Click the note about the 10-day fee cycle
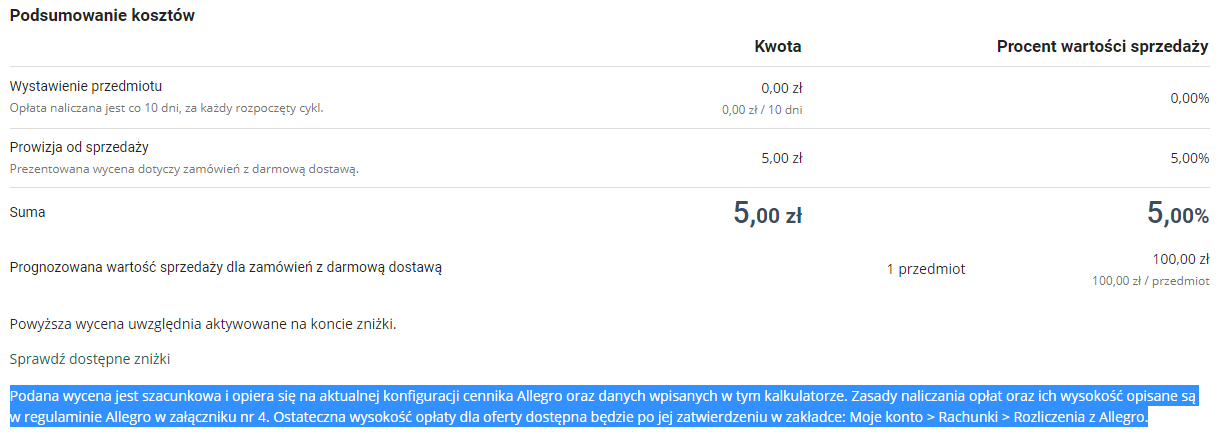Image resolution: width=1232 pixels, height=446 pixels. [x=167, y=107]
